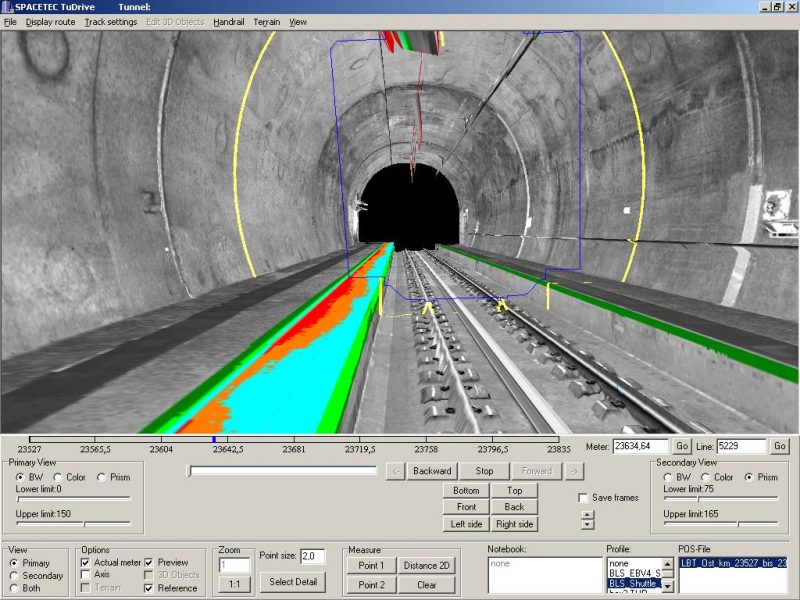The image size is (800, 600).
Task: Click the step-back arrow beside Backward
Action: (x=396, y=471)
